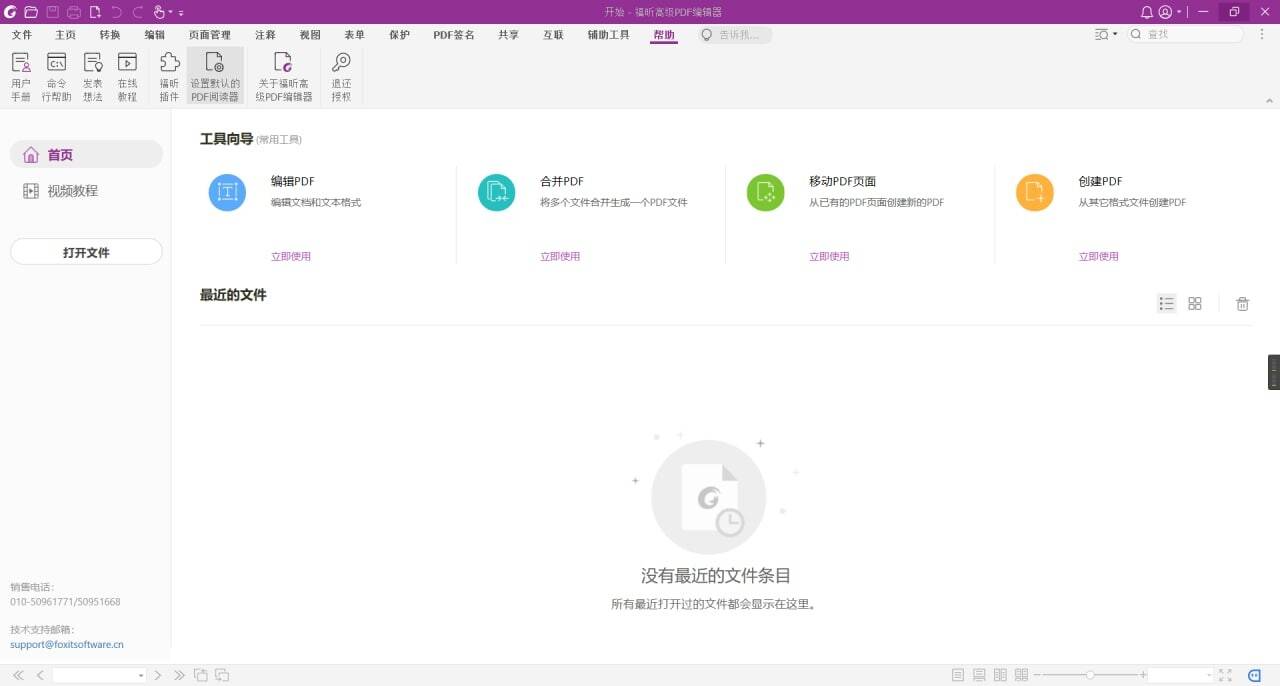This screenshot has width=1280, height=686.
Task: Toggle continuous facing view in status bar
Action: click(x=1021, y=675)
